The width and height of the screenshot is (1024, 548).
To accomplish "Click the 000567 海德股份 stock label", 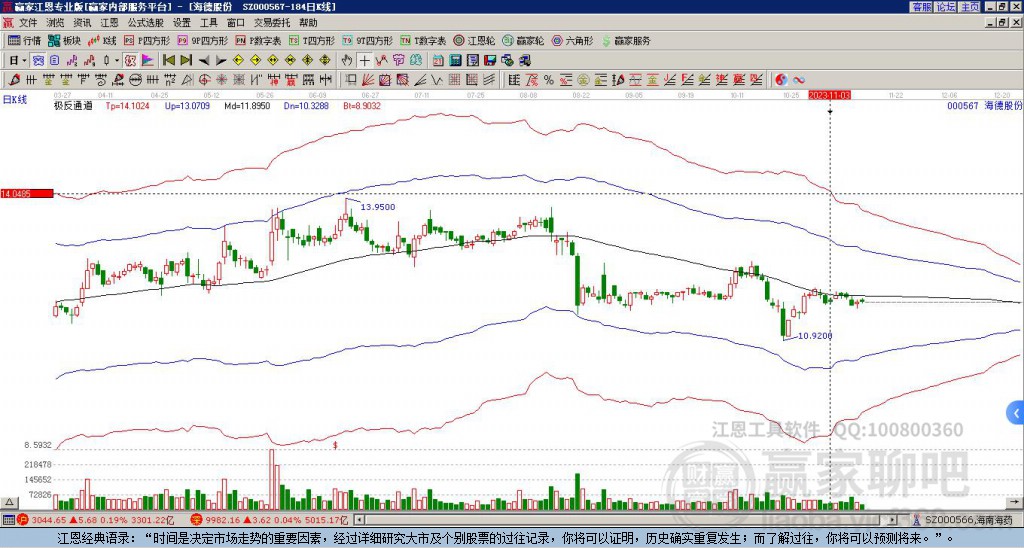I will pos(984,105).
